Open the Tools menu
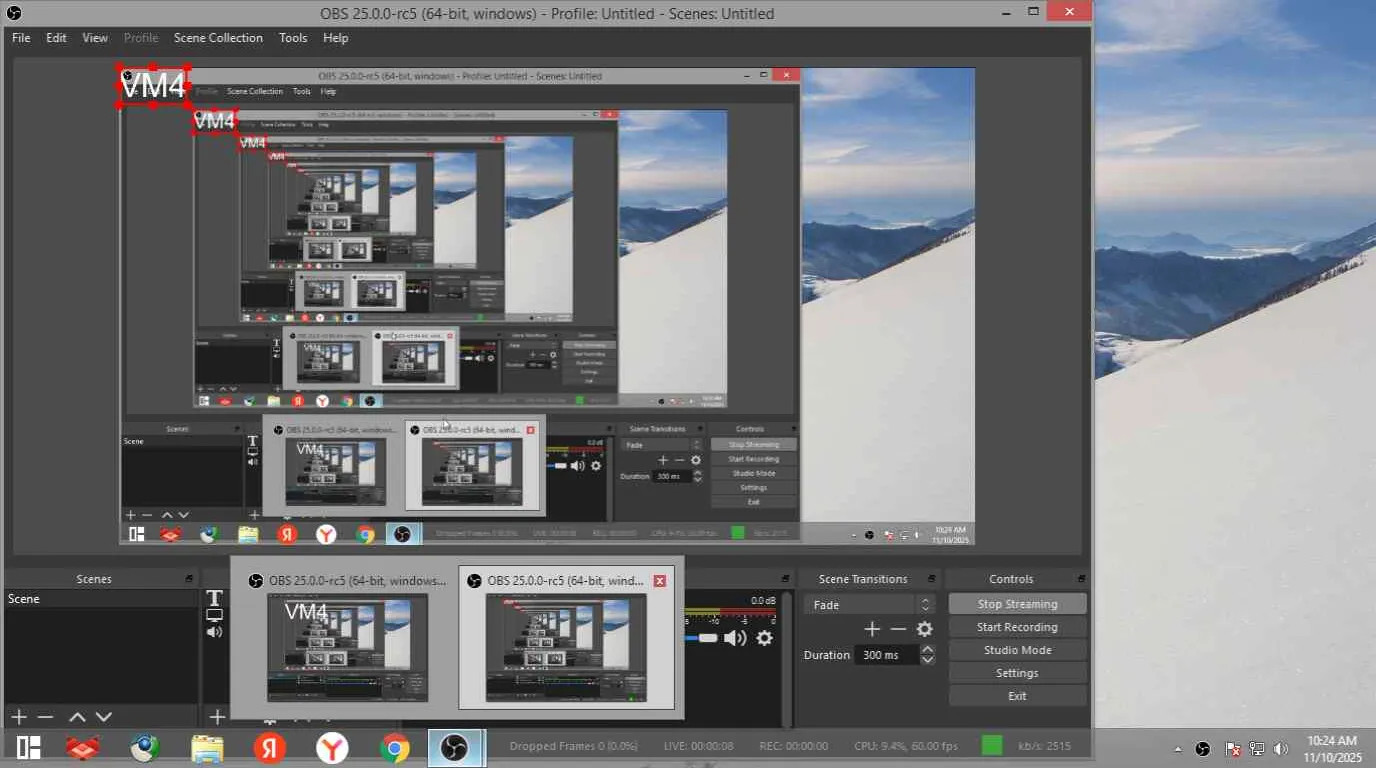 point(293,38)
